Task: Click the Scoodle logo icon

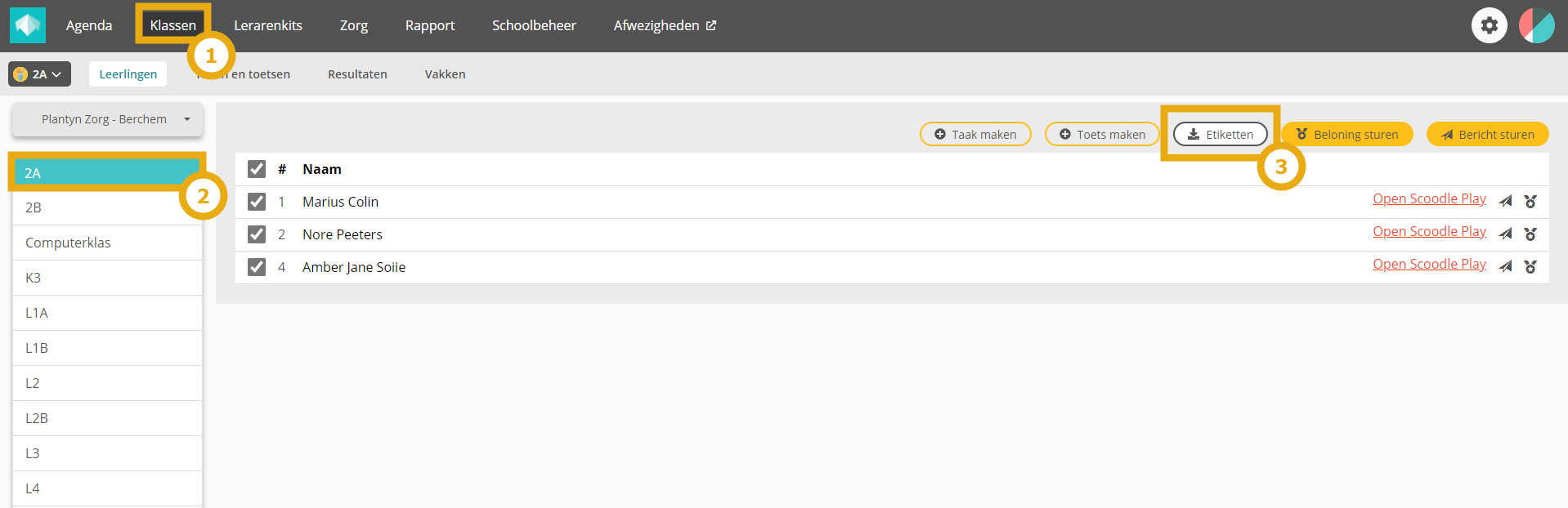Action: (x=27, y=25)
